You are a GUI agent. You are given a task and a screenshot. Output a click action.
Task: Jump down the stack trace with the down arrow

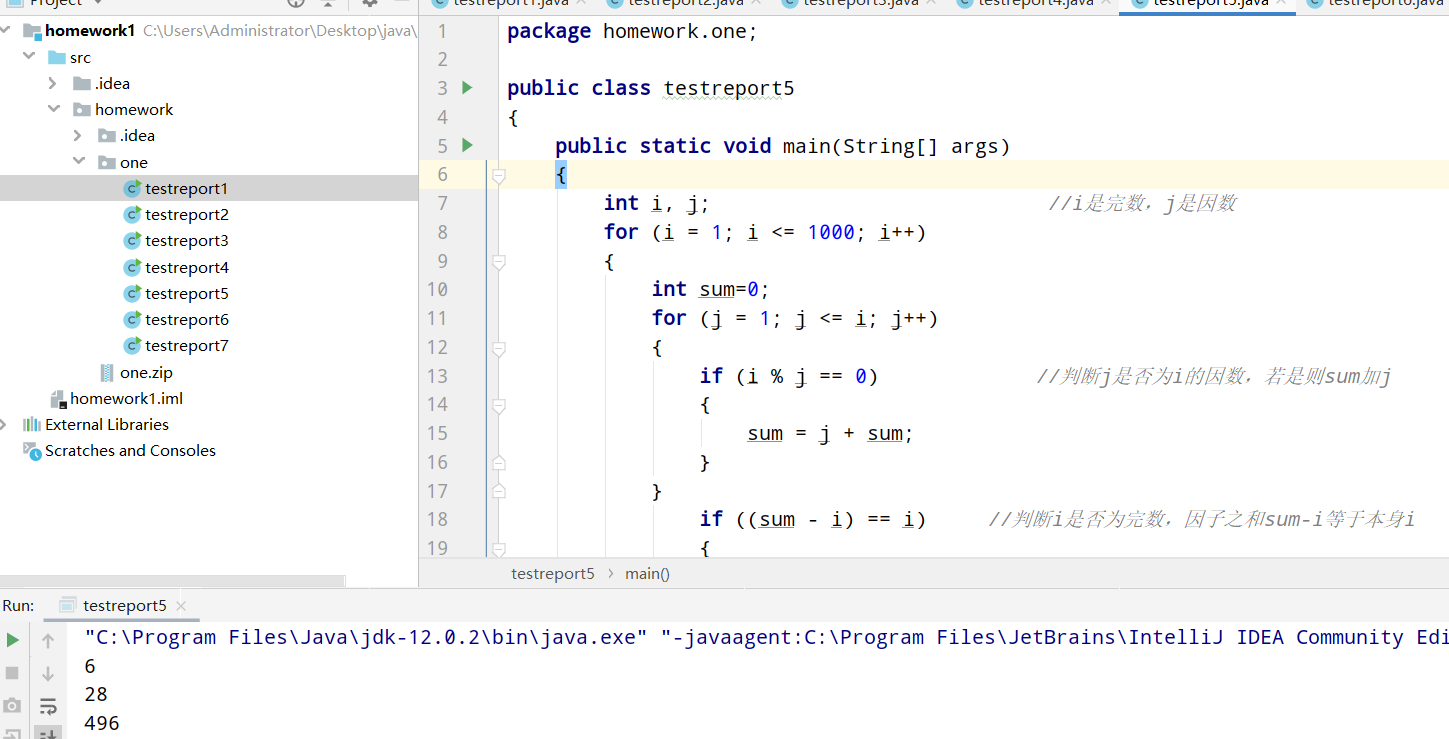click(x=48, y=673)
